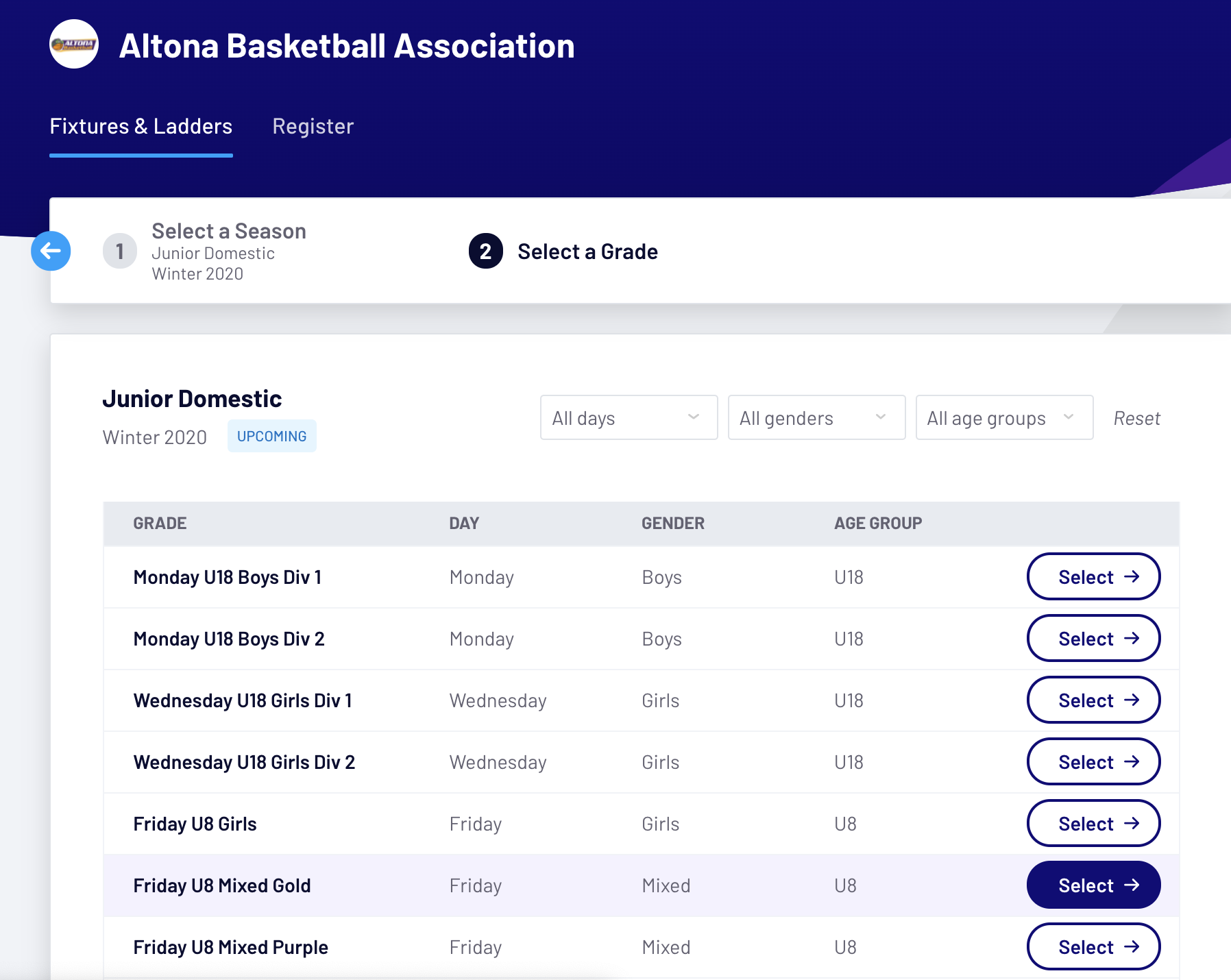This screenshot has height=980, width=1231.
Task: Click the Altona Basketball Association title
Action: [x=347, y=47]
